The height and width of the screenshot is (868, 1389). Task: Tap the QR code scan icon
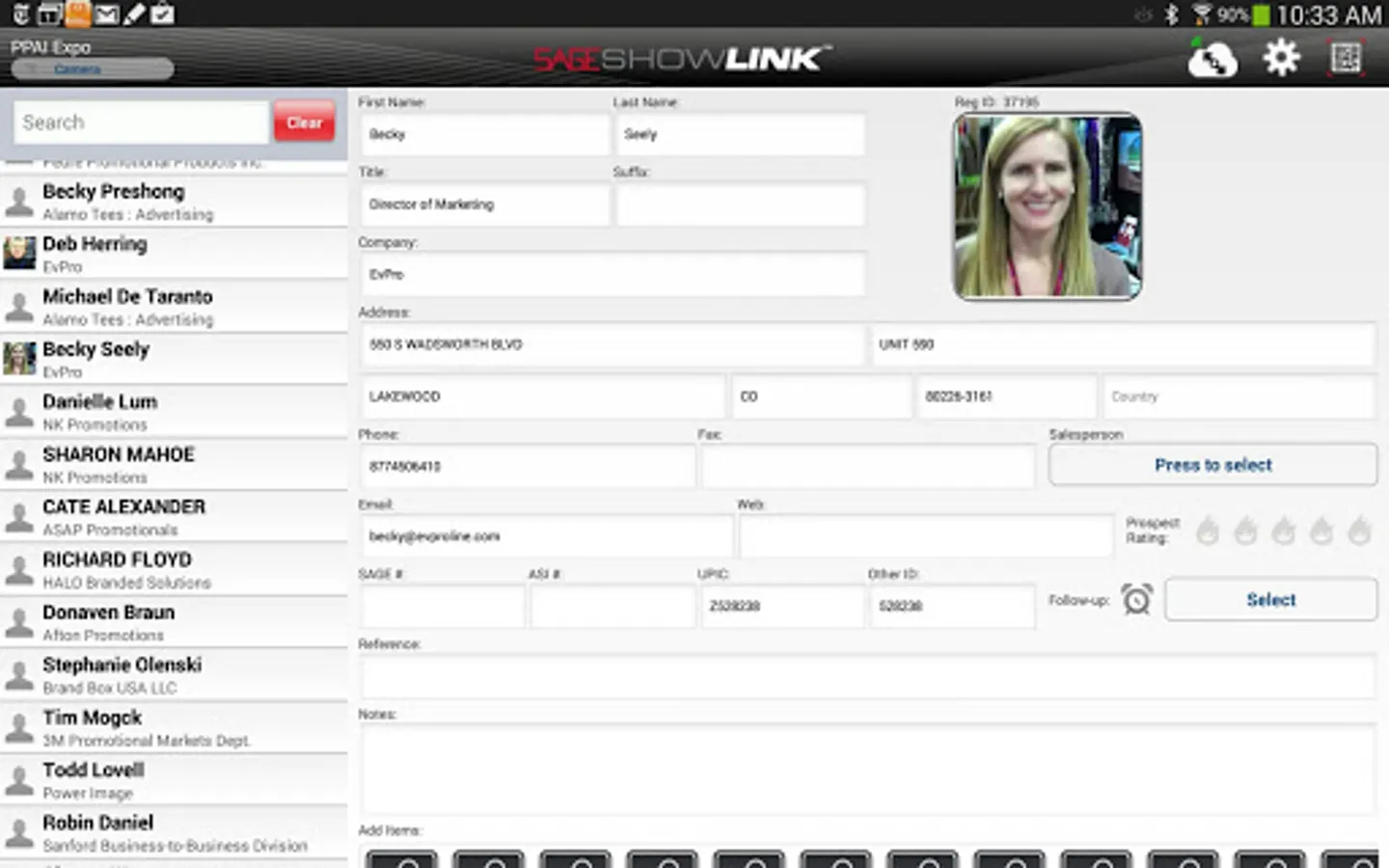(1346, 58)
